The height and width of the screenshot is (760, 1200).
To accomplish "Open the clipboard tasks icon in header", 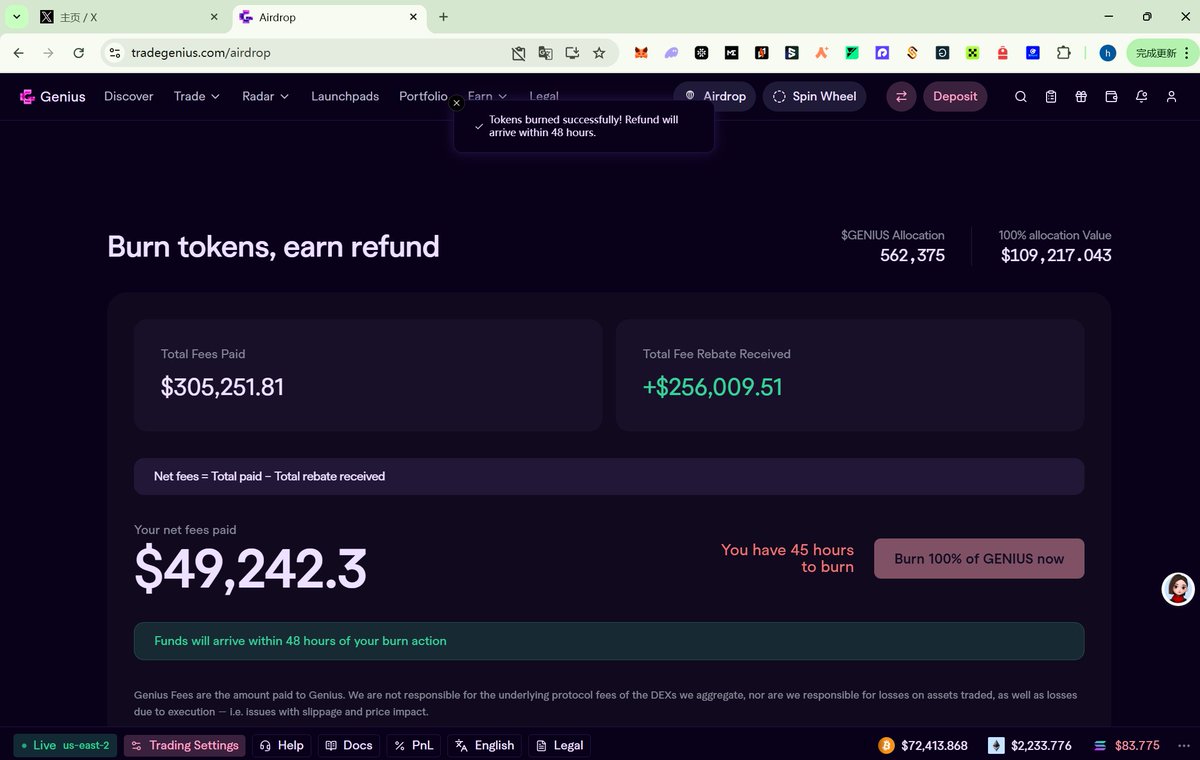I will [1051, 97].
